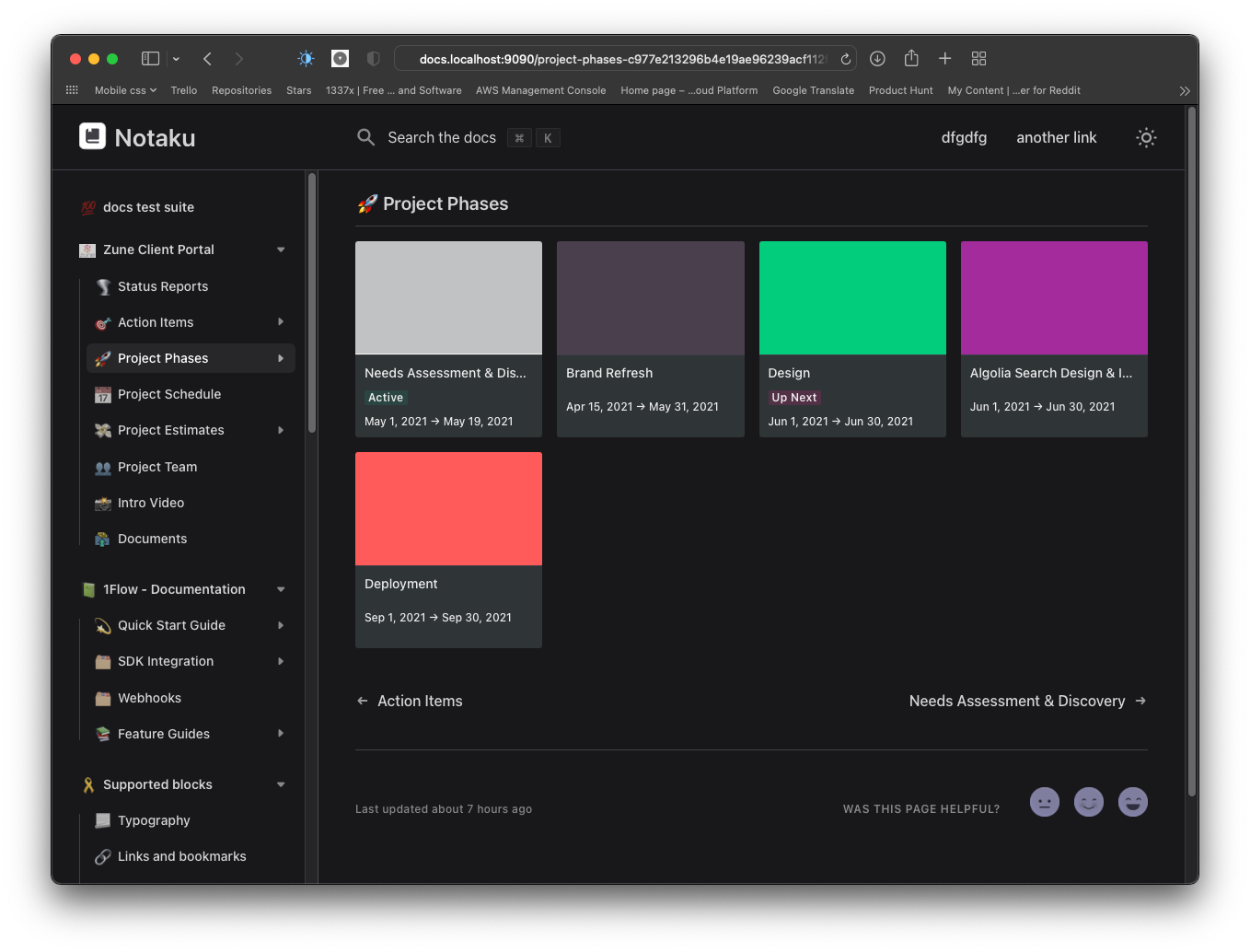The height and width of the screenshot is (952, 1250).
Task: Open AWS Management Console bookmark
Action: pyautogui.click(x=540, y=90)
